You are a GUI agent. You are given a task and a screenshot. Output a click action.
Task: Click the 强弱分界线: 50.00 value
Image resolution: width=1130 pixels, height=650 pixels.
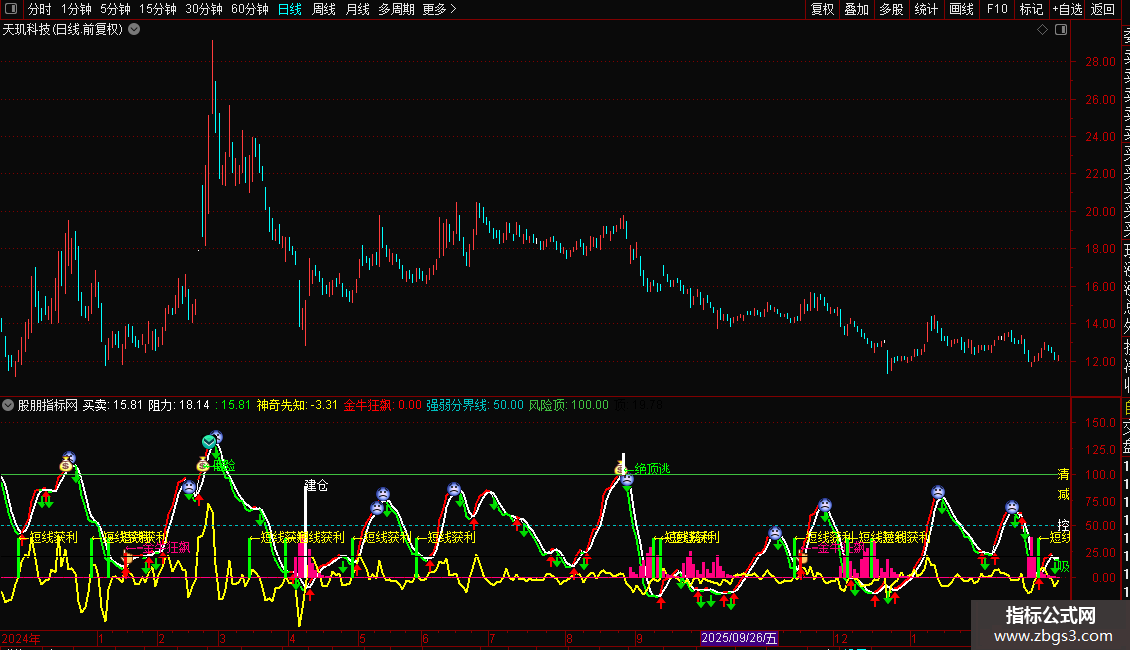click(475, 405)
